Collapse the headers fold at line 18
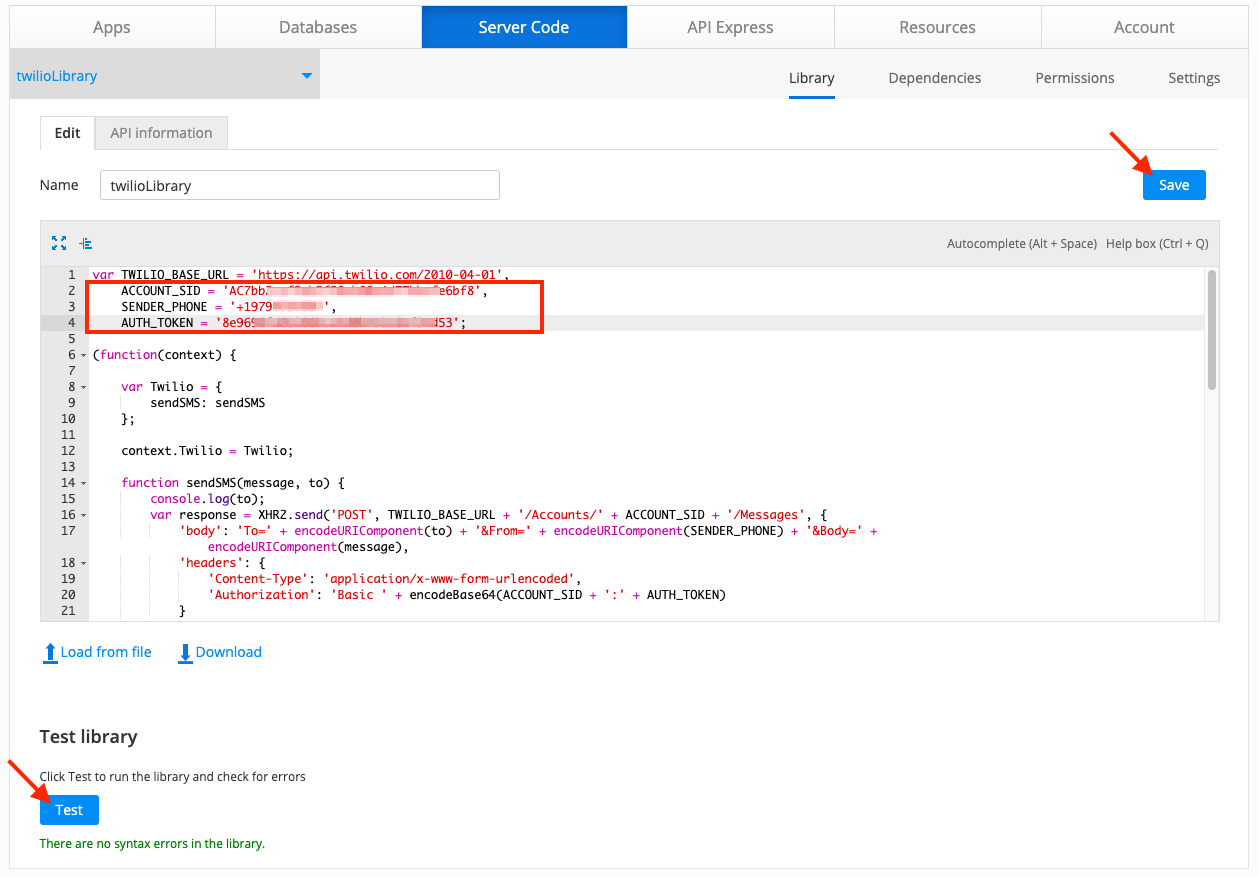The image size is (1258, 877). (84, 563)
